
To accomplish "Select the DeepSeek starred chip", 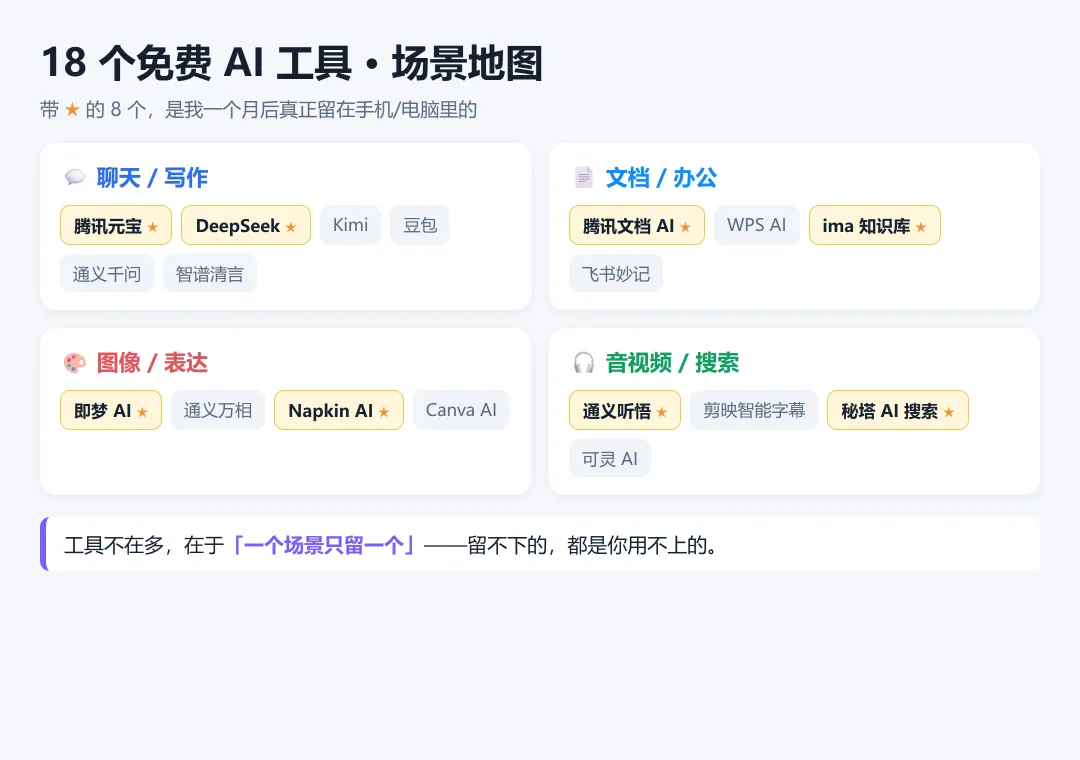I will (x=246, y=225).
